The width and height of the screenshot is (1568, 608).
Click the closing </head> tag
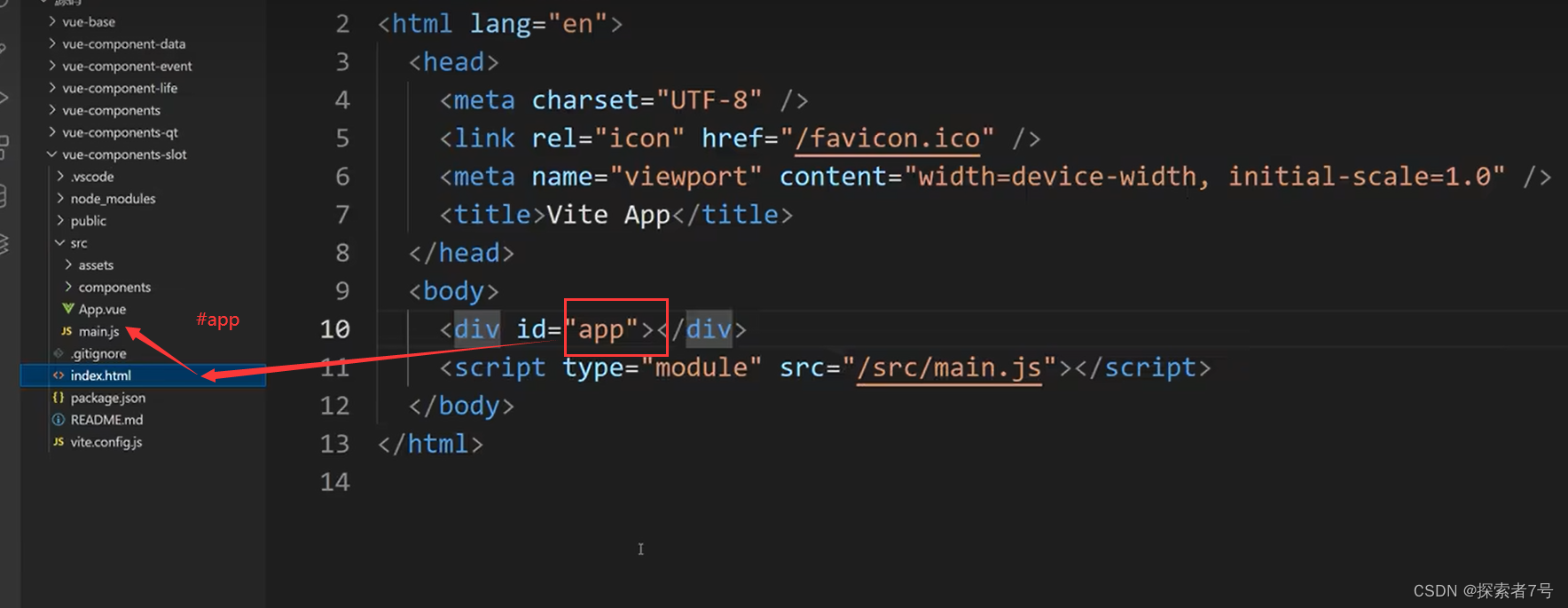pos(461,253)
